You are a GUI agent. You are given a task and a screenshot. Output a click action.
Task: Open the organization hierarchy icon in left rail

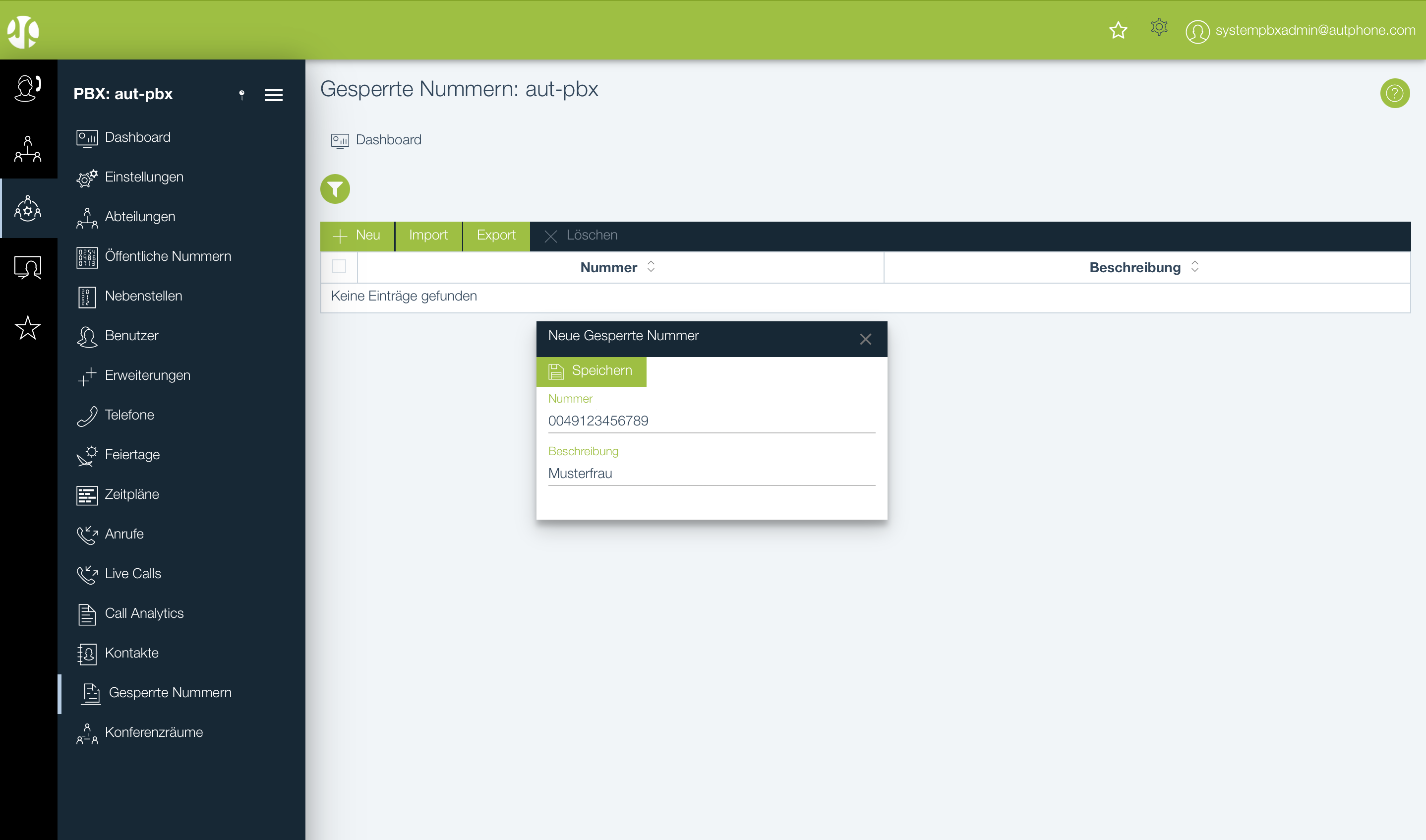[28, 149]
